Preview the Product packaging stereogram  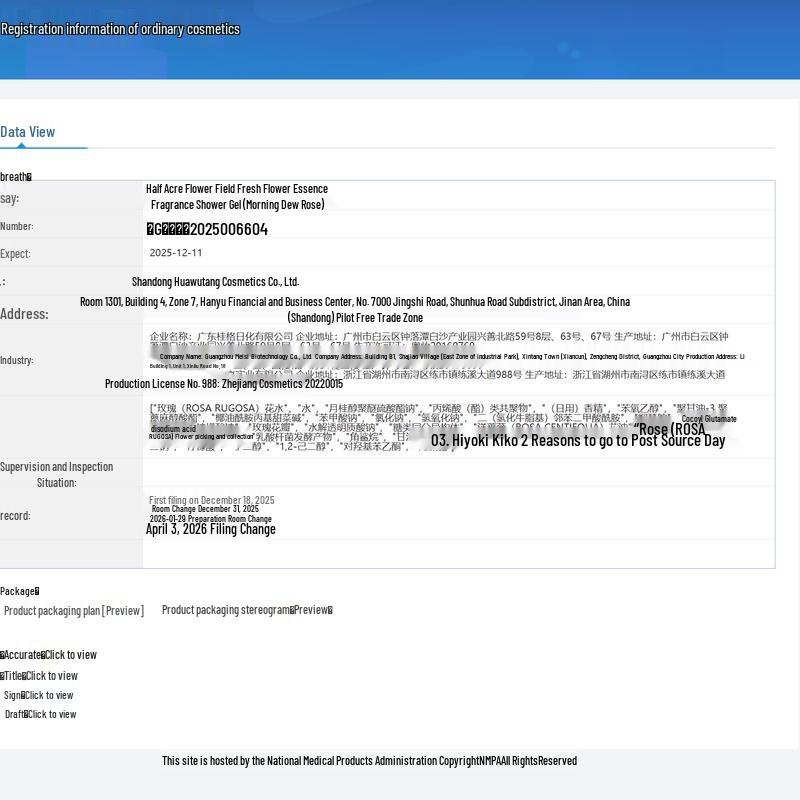click(247, 610)
